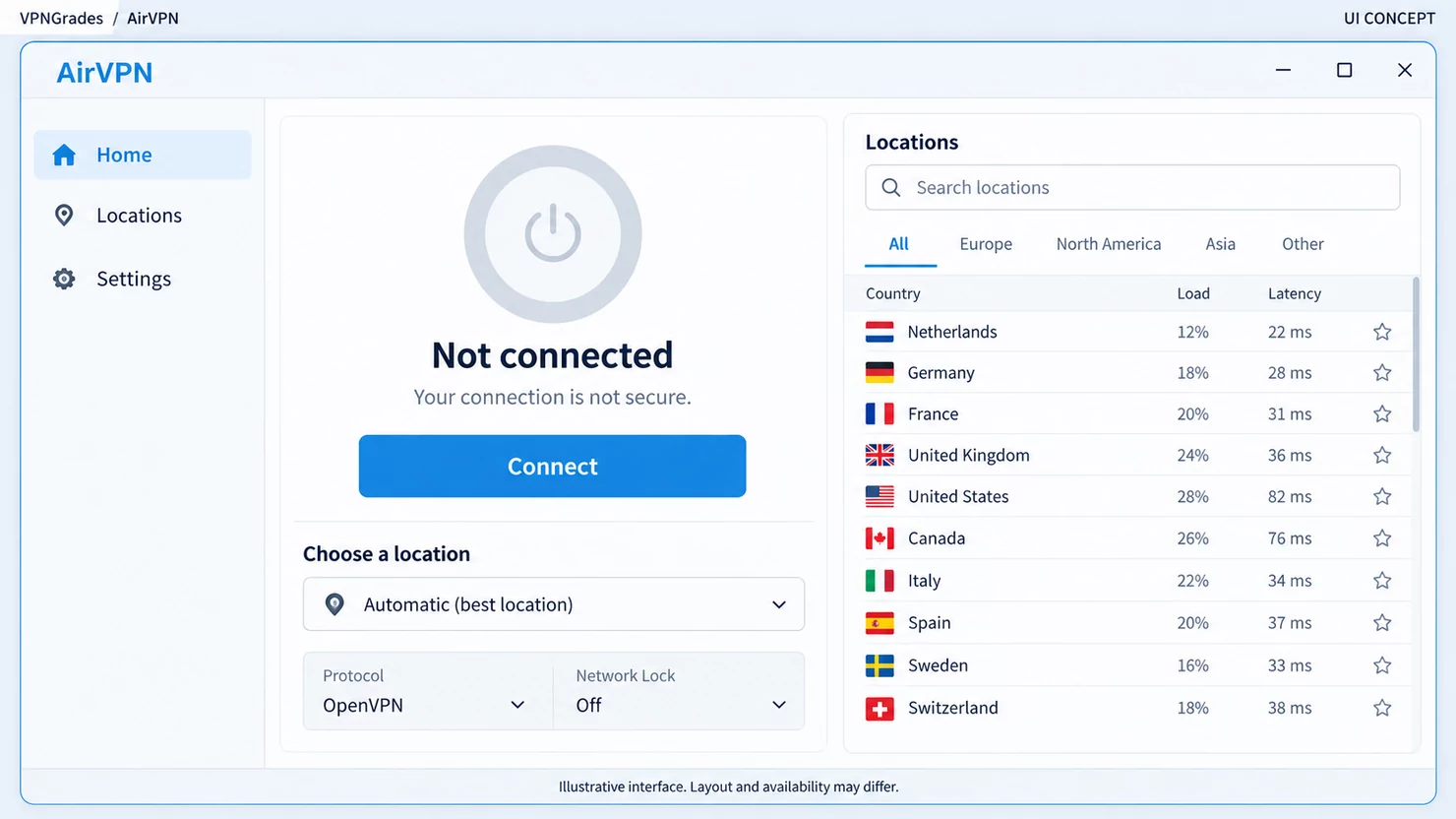The image size is (1456, 819).
Task: Select the North America tab
Action: 1109,244
